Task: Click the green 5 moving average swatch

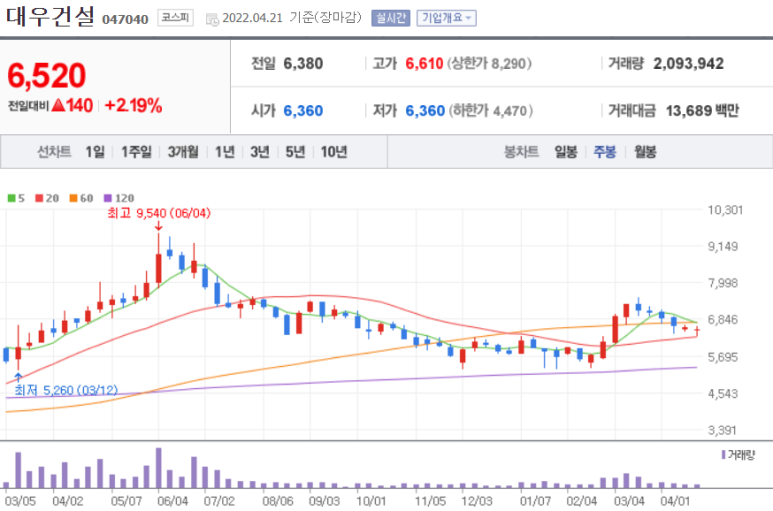Action: click(10, 198)
